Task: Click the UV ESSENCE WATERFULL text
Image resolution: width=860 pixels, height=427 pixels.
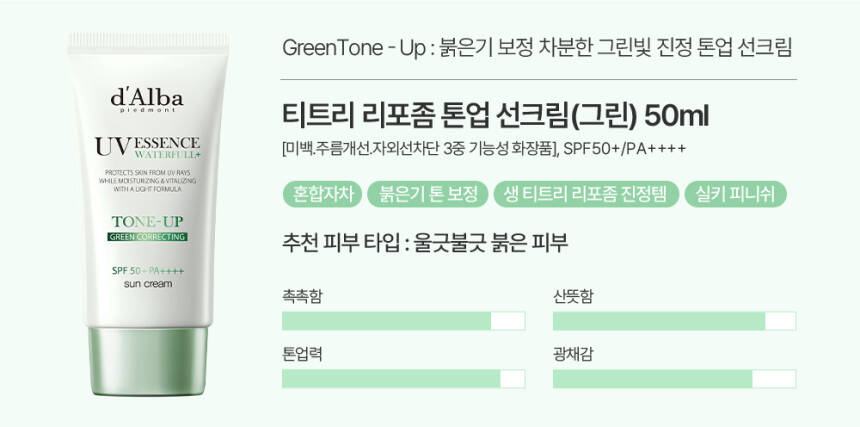Action: click(x=148, y=147)
